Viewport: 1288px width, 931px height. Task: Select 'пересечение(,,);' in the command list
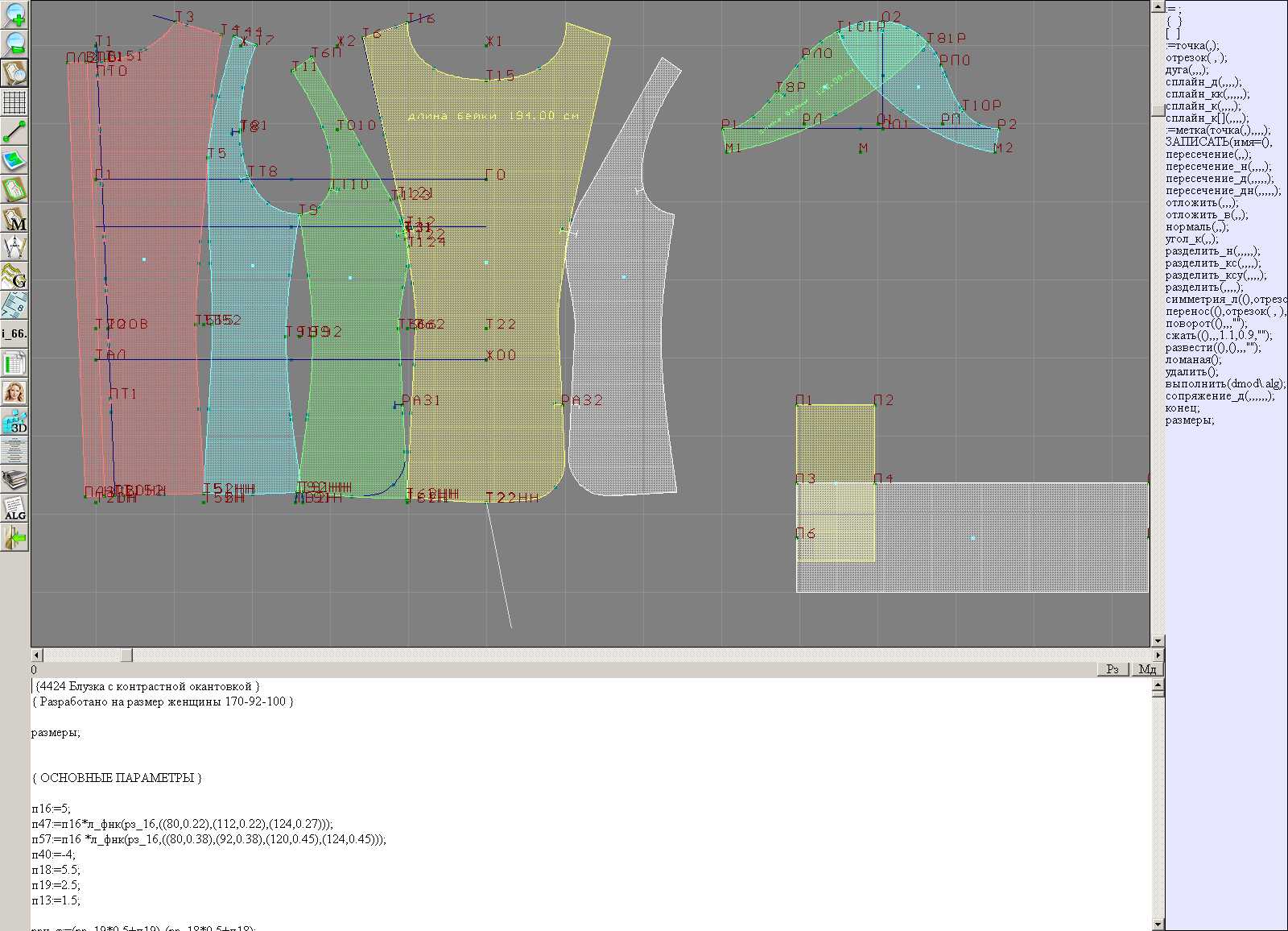[x=1208, y=155]
